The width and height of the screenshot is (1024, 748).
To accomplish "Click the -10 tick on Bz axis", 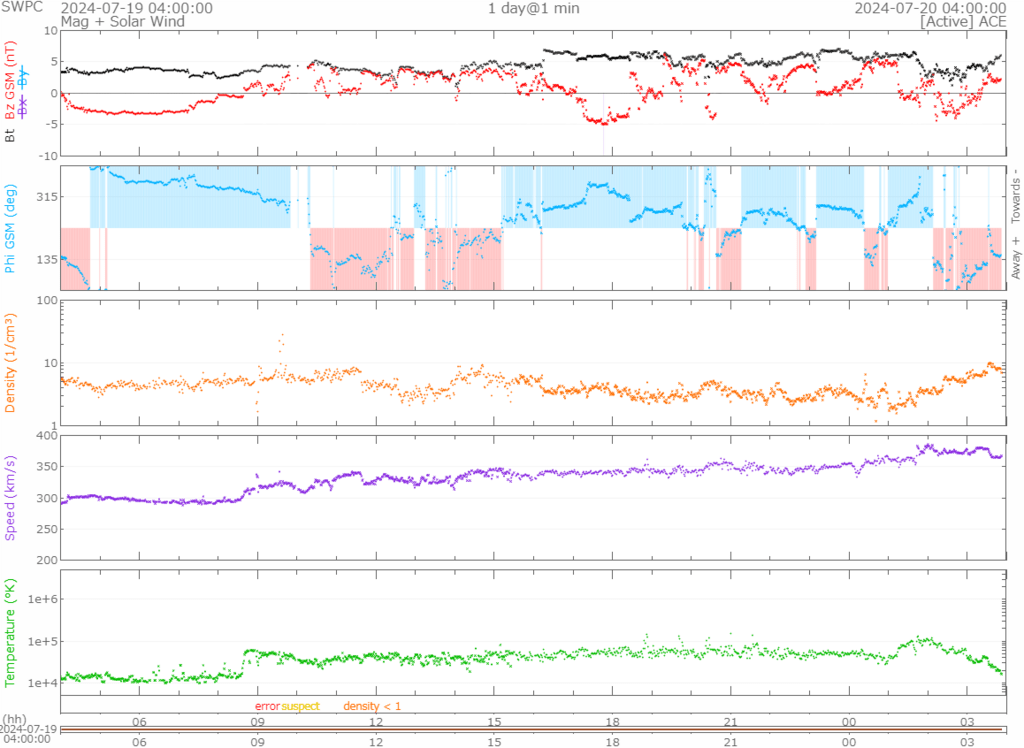I will tap(49, 156).
